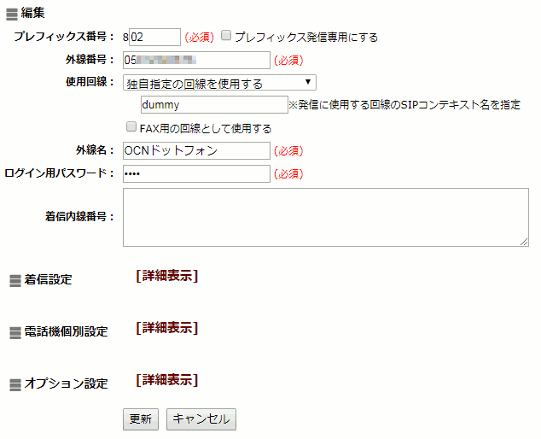
Task: Click the 着信内線番号 textarea resize handle
Action: (x=524, y=242)
